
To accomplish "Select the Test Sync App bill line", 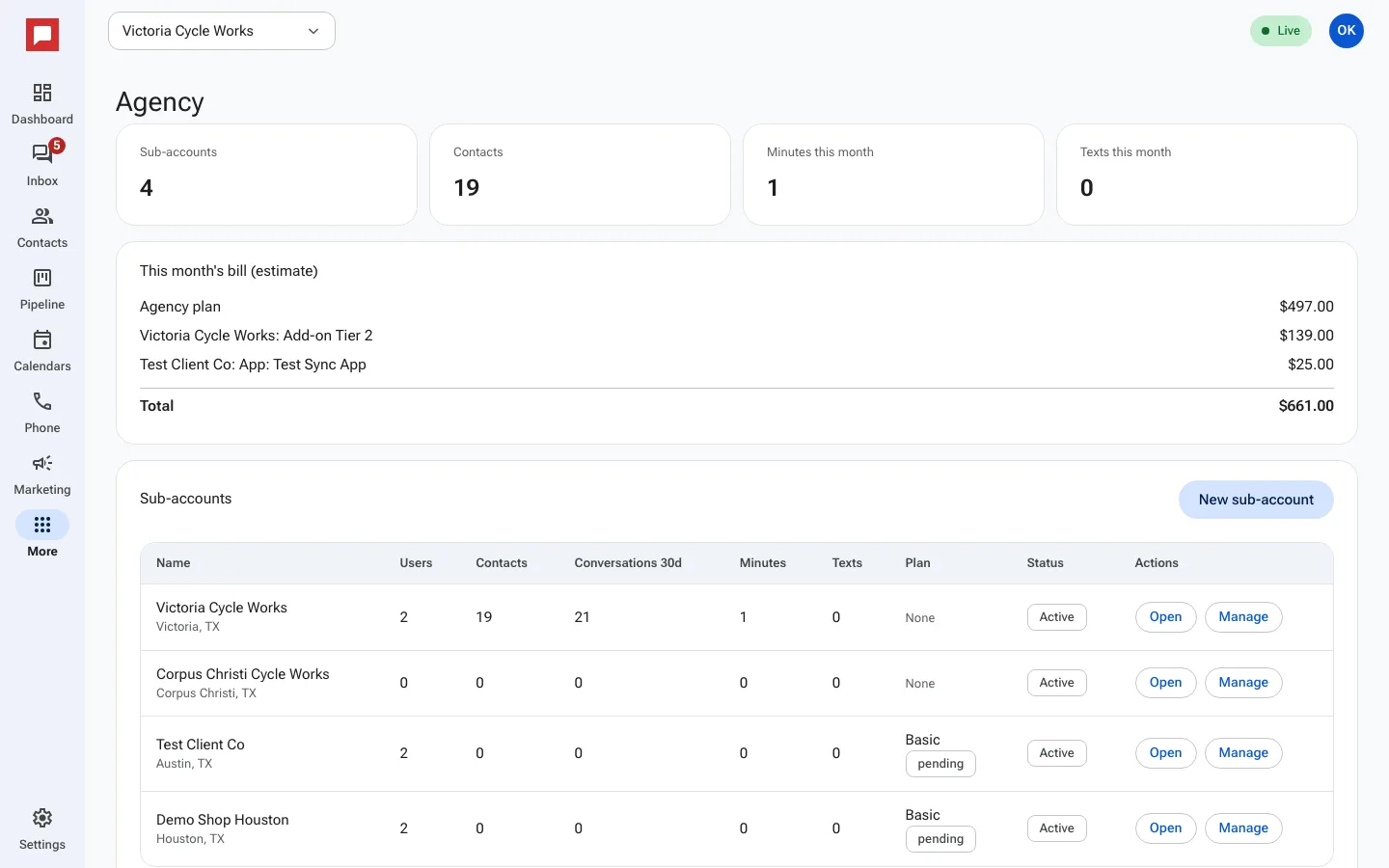I will tap(737, 365).
